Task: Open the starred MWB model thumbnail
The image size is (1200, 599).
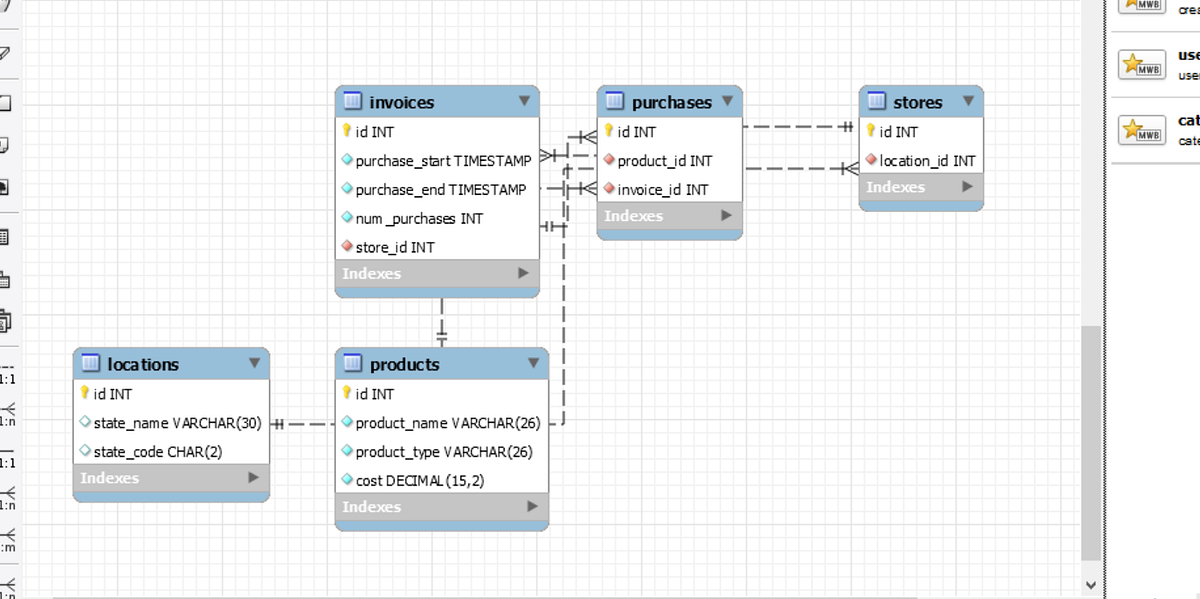Action: (x=1141, y=65)
